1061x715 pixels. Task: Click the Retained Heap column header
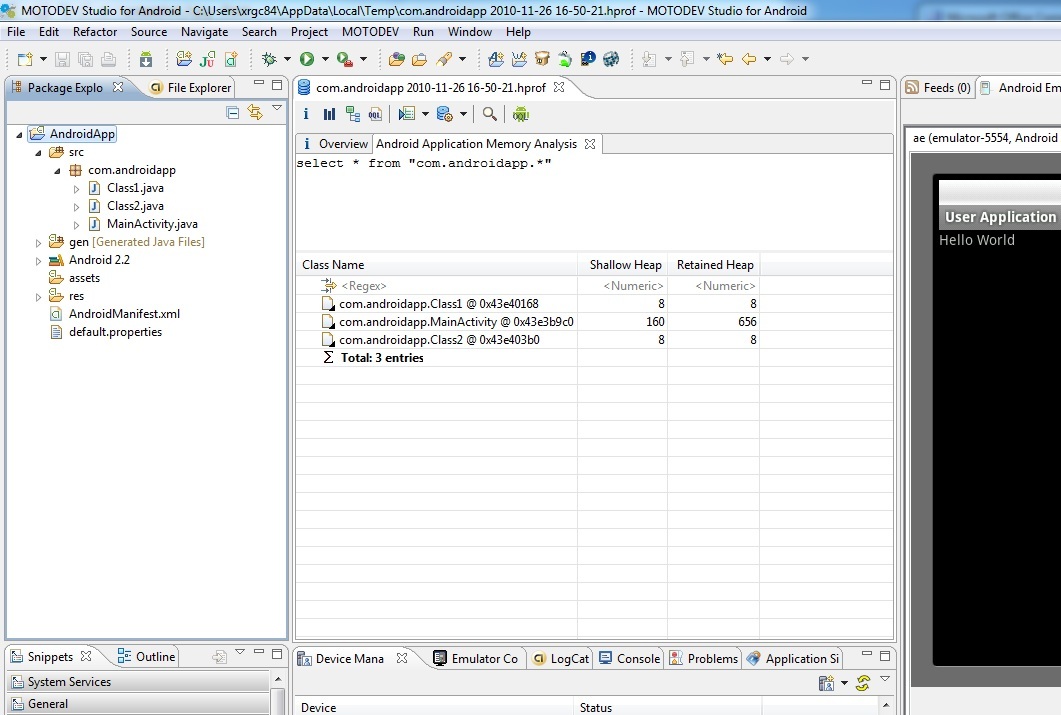click(714, 265)
